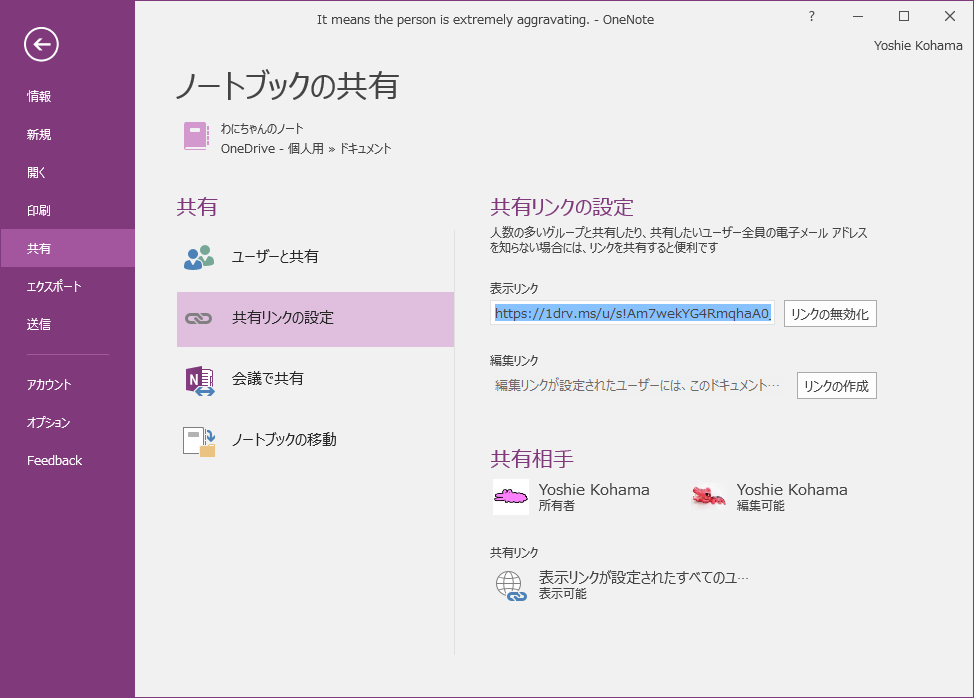Viewport: 974px width, 698px height.
Task: Open the 新規 menu item
Action: point(67,134)
